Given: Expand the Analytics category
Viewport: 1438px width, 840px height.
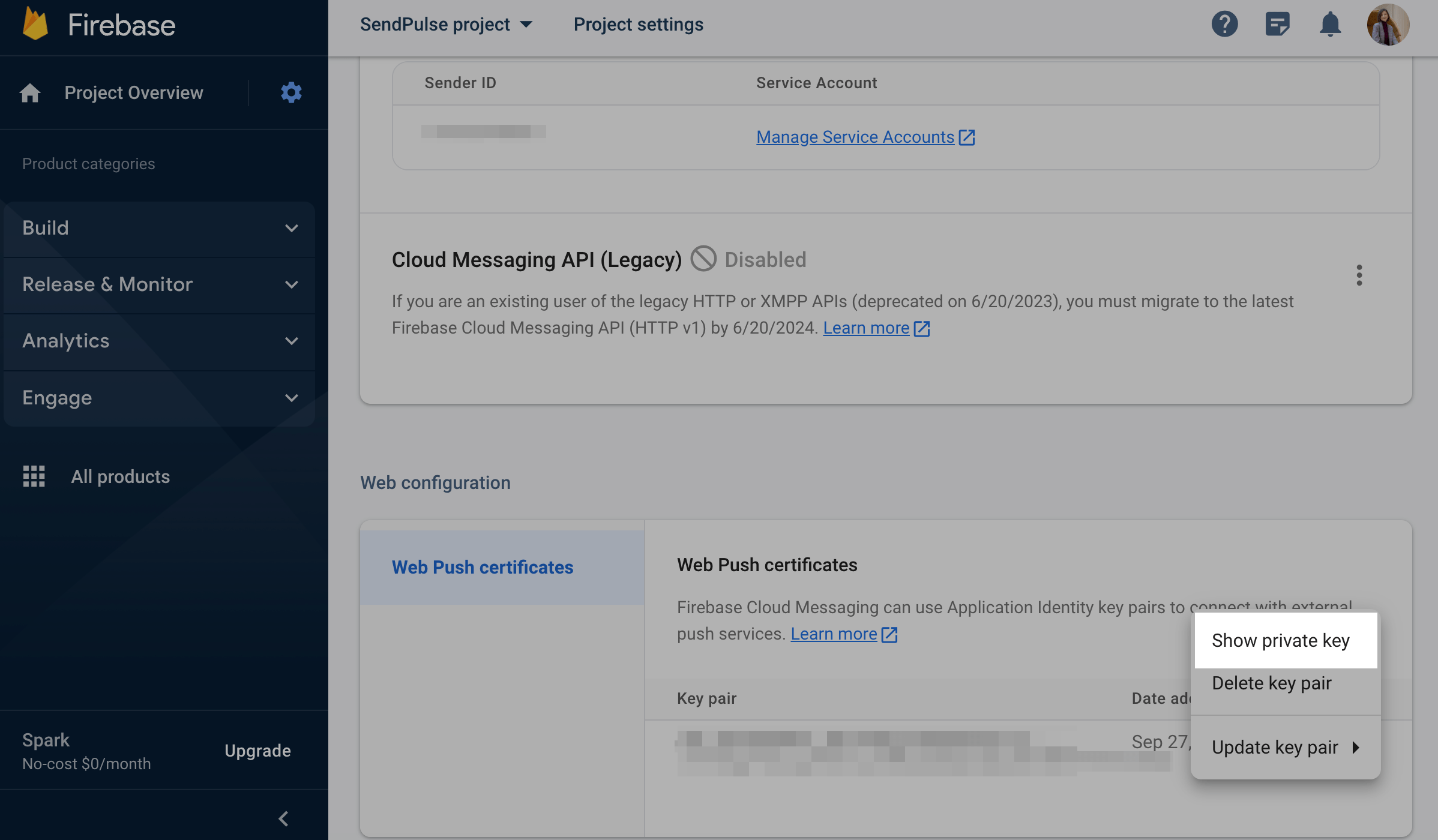Looking at the screenshot, I should [159, 341].
